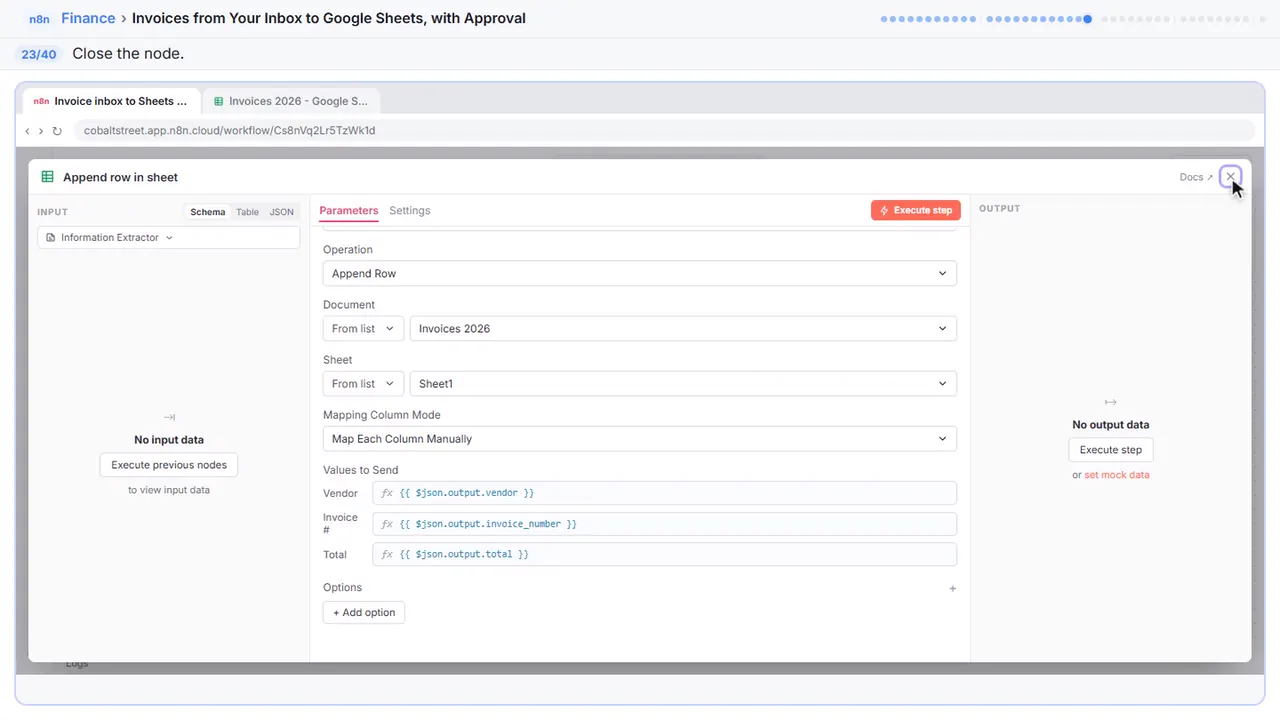Open the Finance breadcrumb link
The height and width of the screenshot is (720, 1280).
(88, 18)
